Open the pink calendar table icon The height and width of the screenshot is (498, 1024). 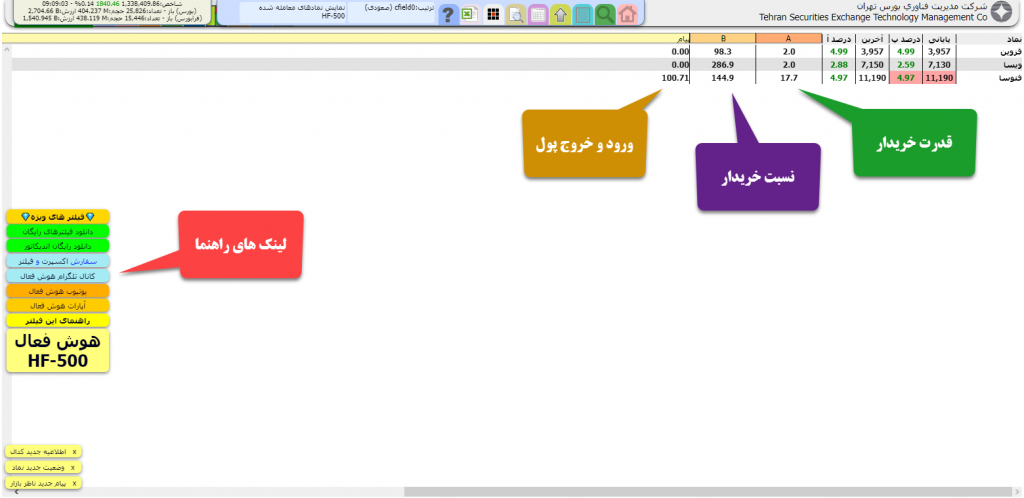pyautogui.click(x=538, y=14)
